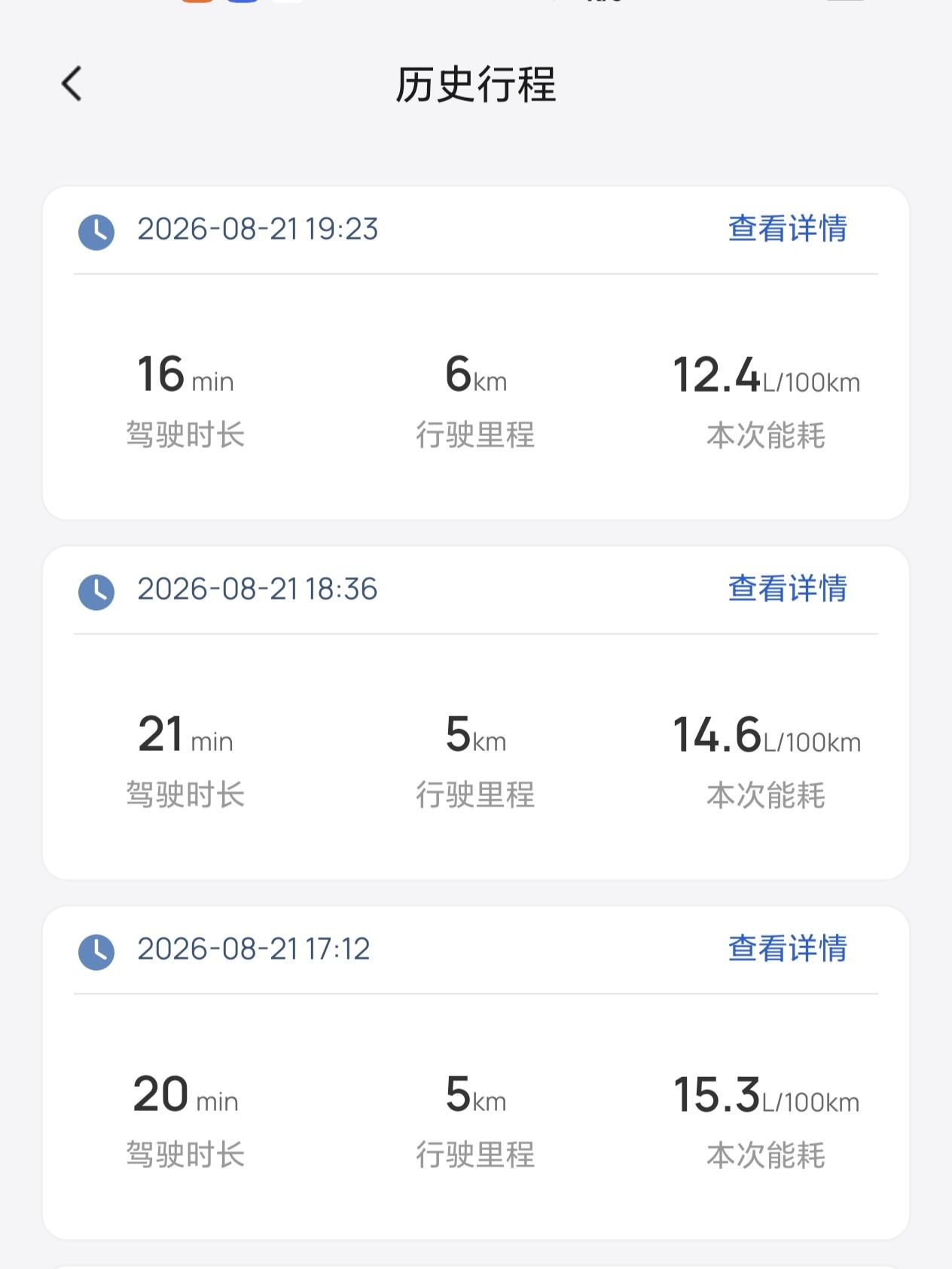
Task: Click clock icon for 18:36 trip
Action: point(96,592)
